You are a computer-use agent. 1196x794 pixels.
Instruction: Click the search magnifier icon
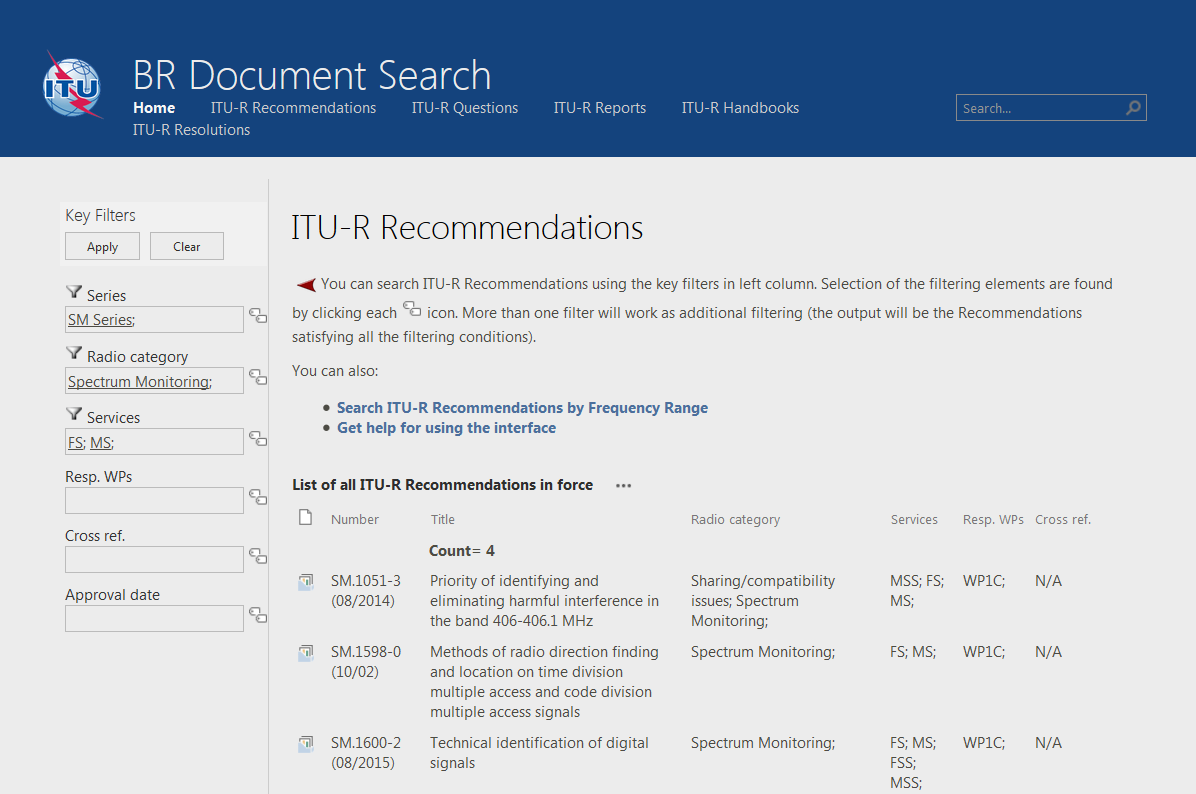(x=1133, y=108)
